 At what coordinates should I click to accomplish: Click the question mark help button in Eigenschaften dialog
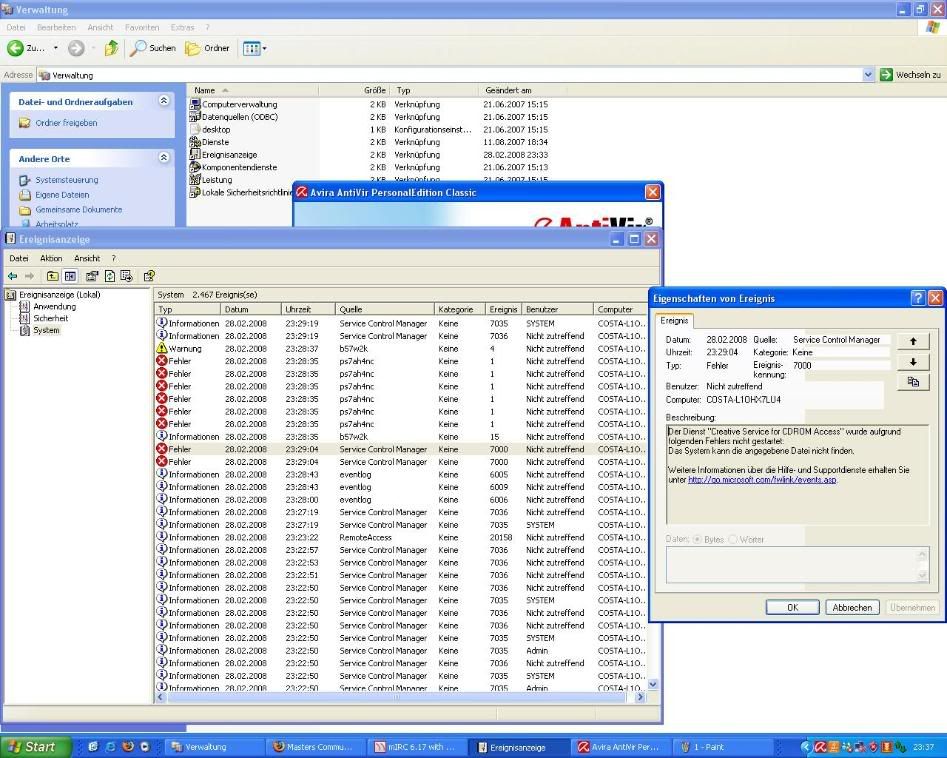pyautogui.click(x=917, y=298)
